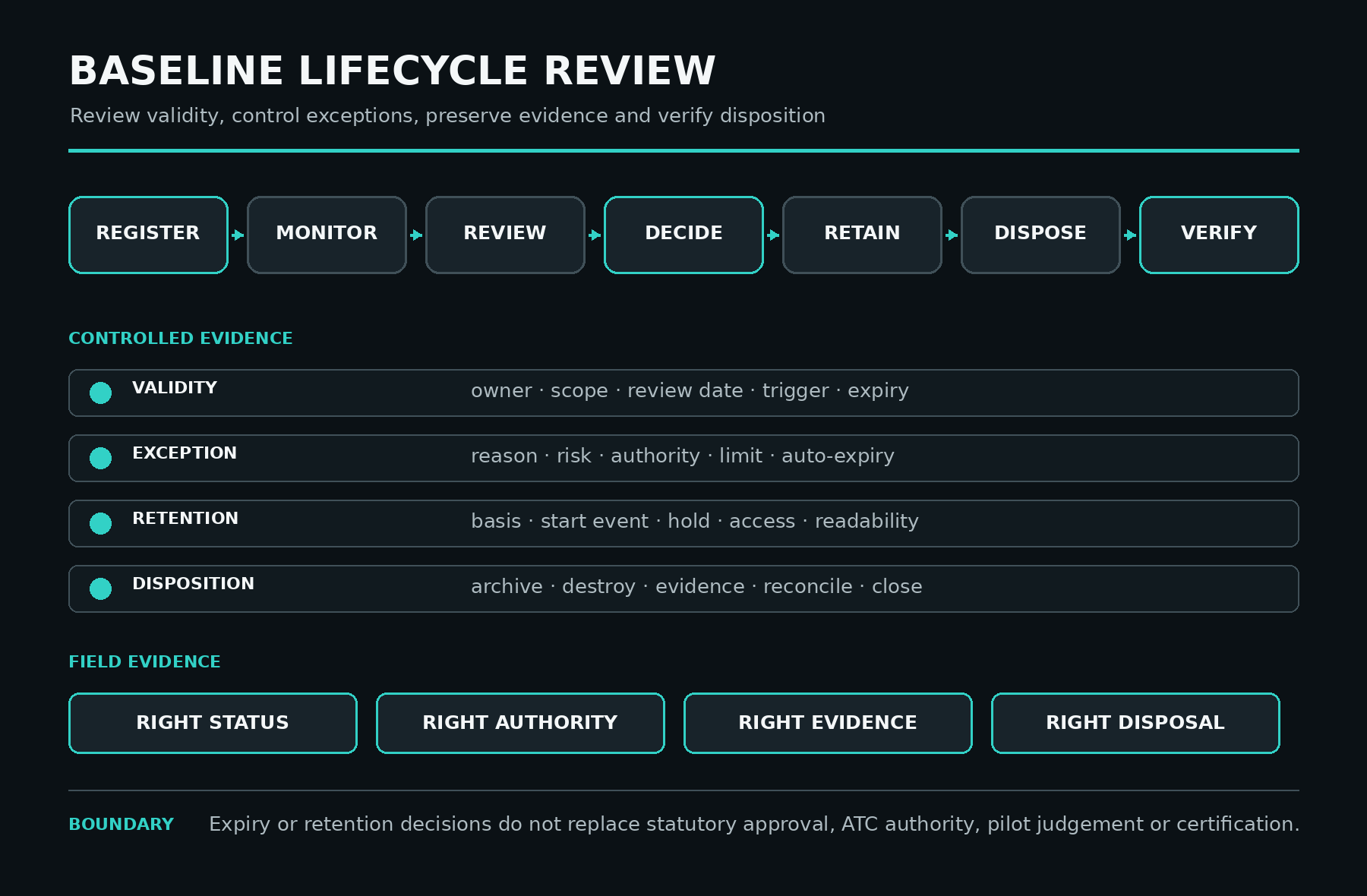
Task: Click the arrow between DECIDE and RETAIN
Action: coord(773,235)
